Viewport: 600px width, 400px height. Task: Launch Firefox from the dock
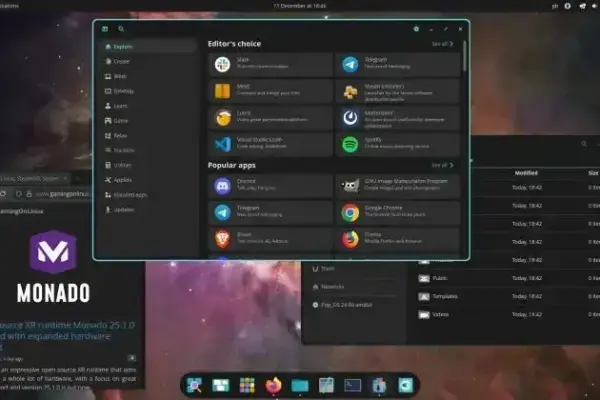pos(273,385)
